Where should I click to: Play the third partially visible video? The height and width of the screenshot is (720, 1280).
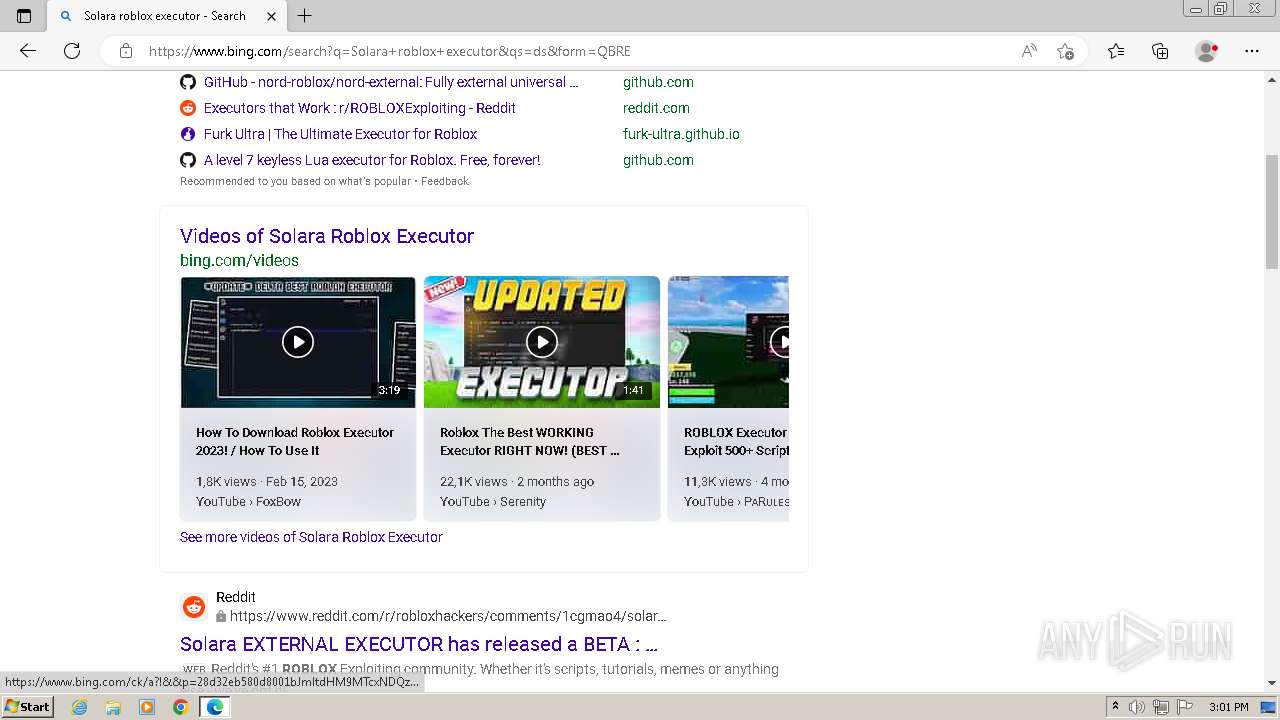point(728,342)
